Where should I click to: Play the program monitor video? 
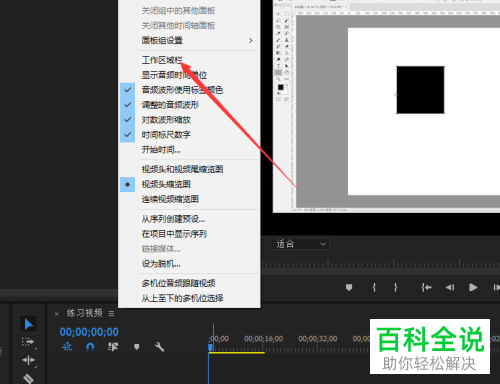[x=473, y=287]
